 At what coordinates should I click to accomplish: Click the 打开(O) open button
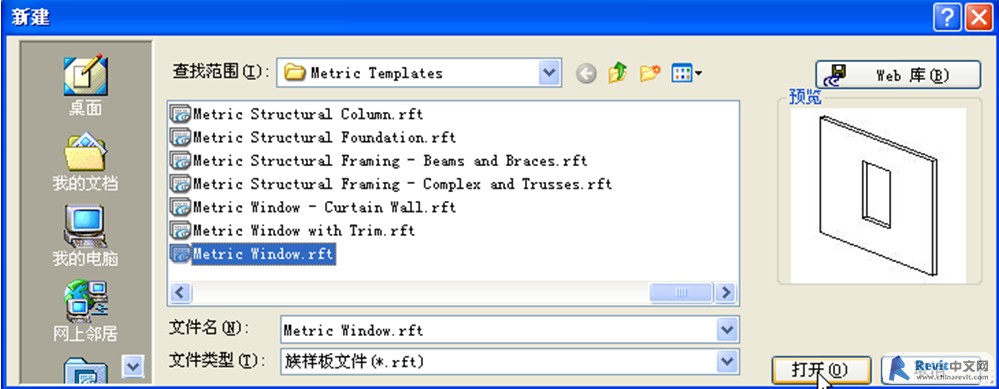click(821, 370)
